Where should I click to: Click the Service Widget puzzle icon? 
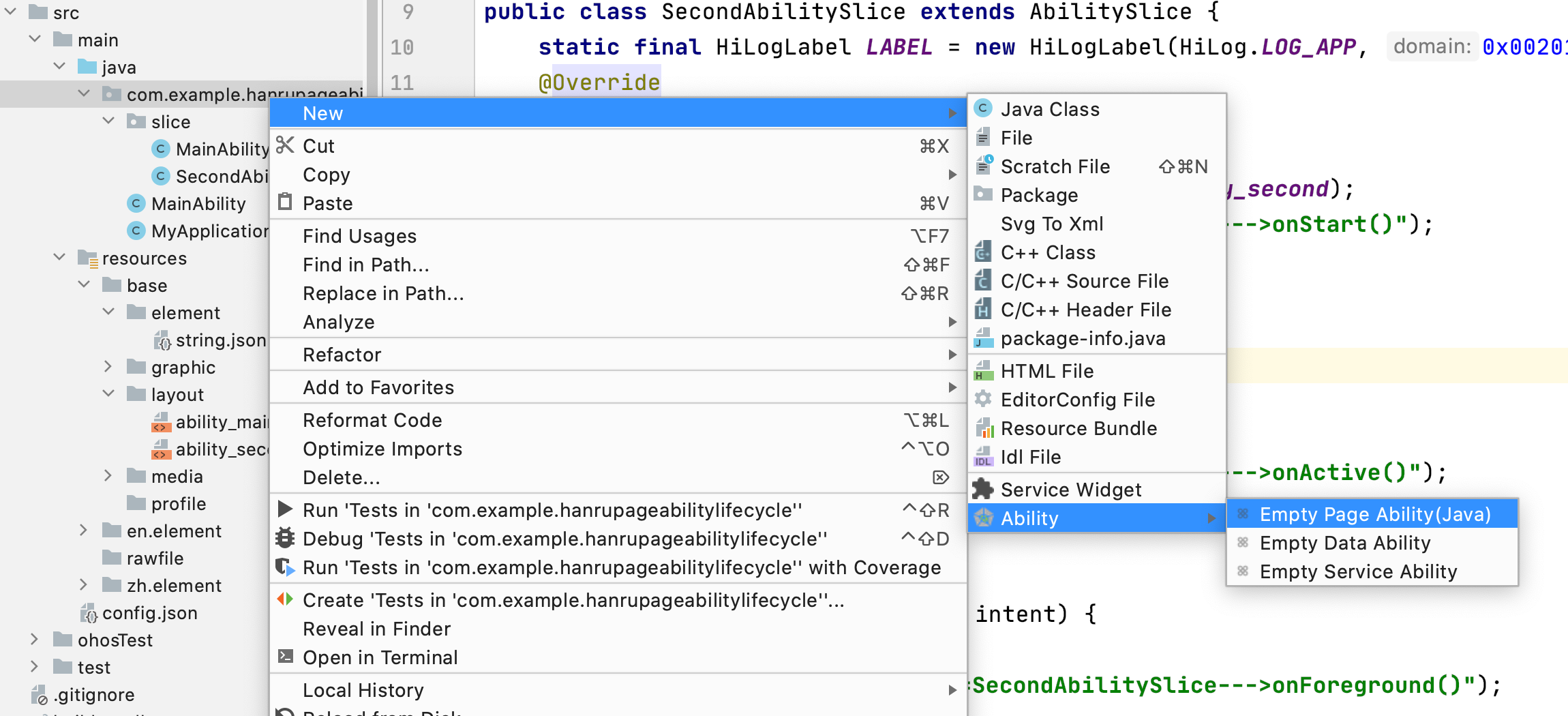pyautogui.click(x=983, y=490)
